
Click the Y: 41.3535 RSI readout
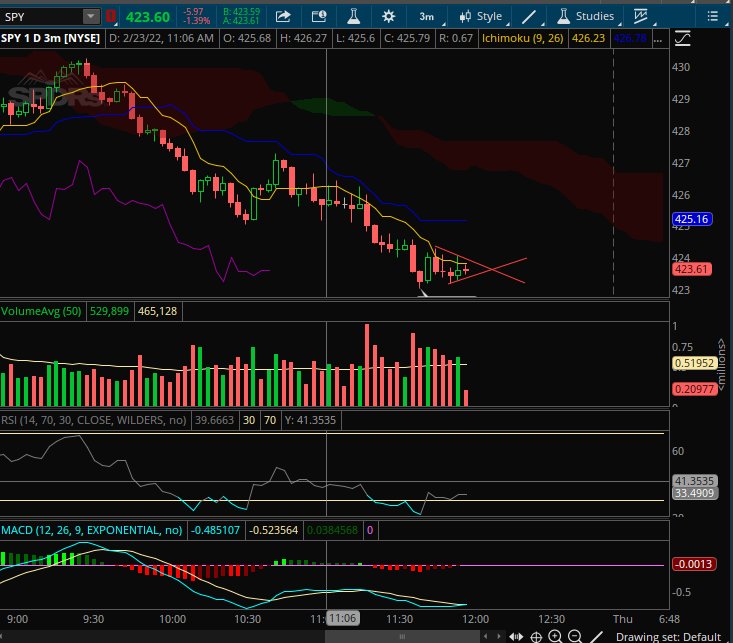310,420
